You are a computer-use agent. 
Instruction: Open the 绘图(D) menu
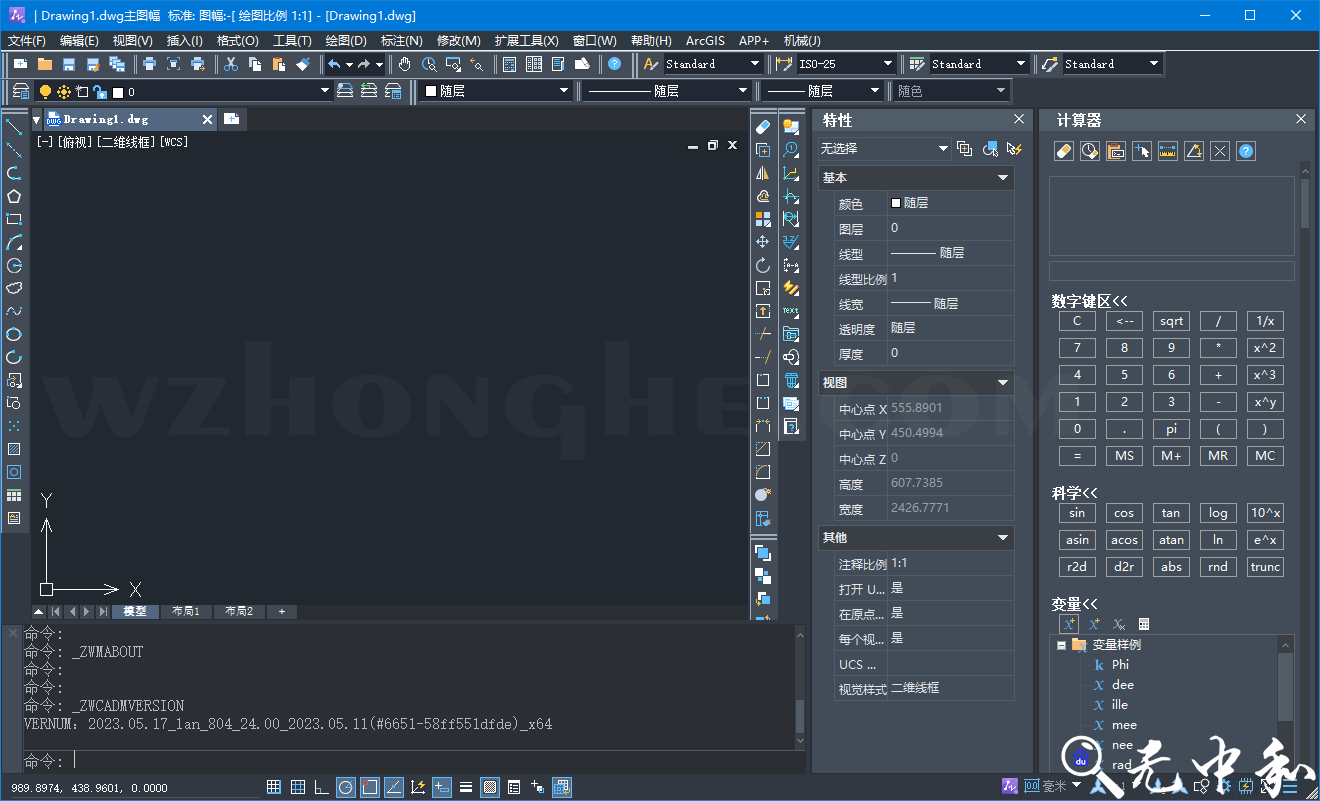(x=346, y=41)
